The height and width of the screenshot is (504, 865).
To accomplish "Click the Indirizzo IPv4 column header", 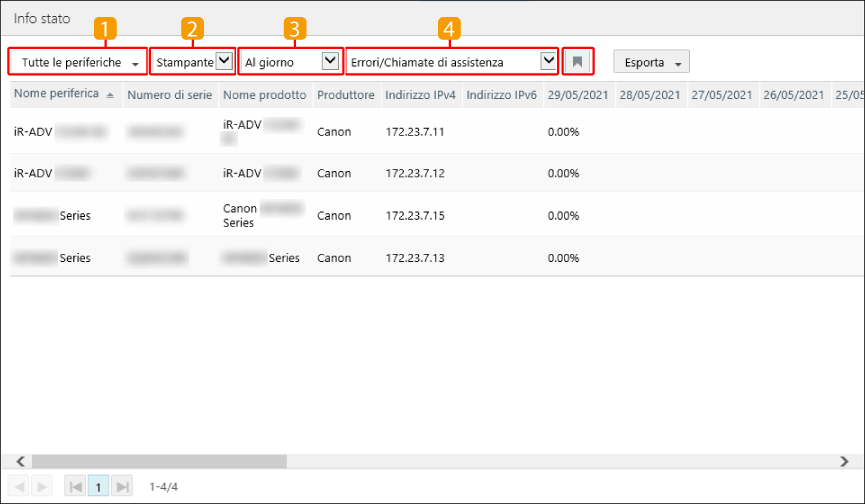I will (420, 94).
